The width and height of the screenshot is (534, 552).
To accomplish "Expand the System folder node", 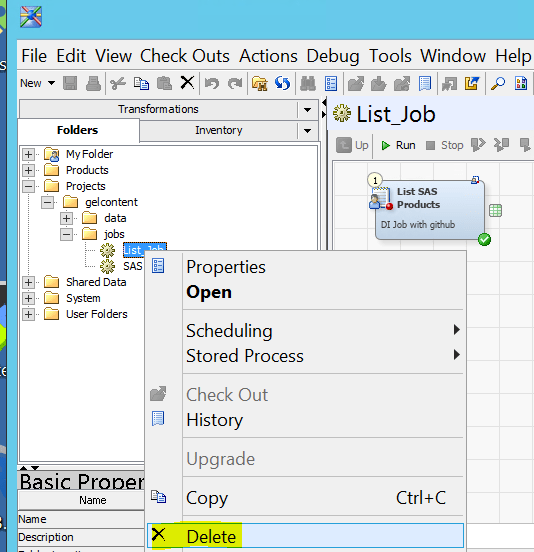I will 29,299.
